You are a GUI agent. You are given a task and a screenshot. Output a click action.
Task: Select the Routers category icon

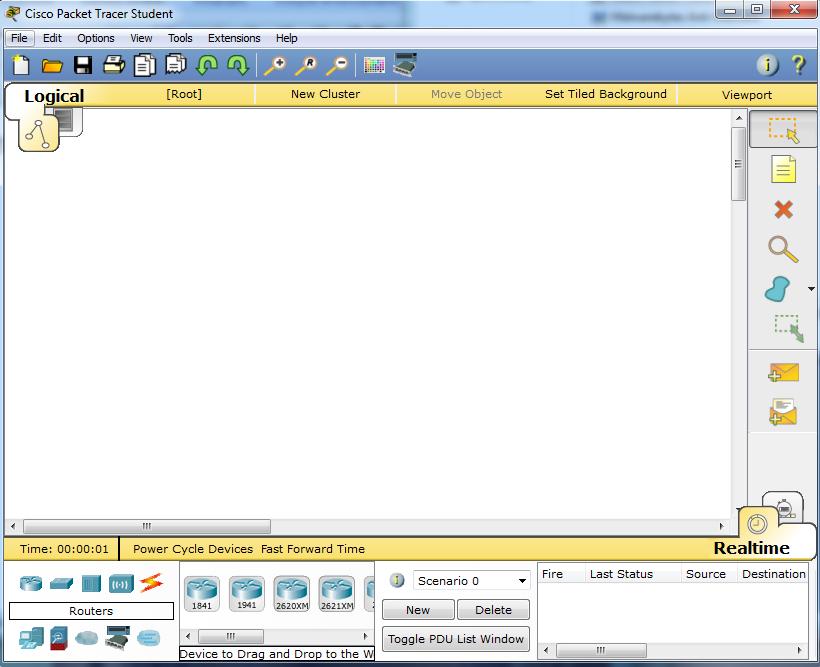(31, 583)
